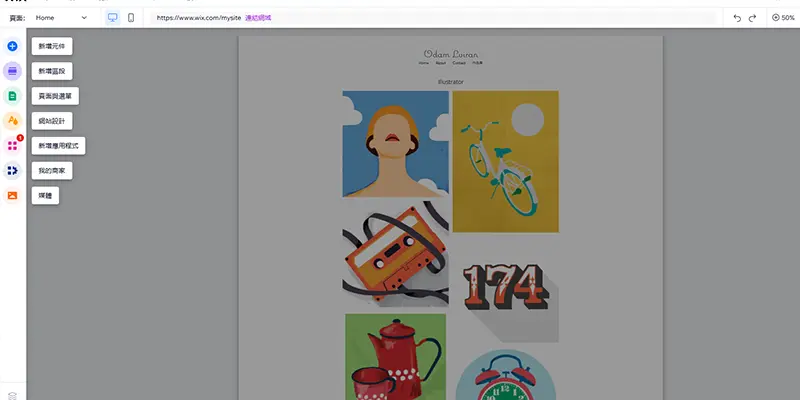Click the 連結網域 connect domain link
Screen dimensions: 800x400
click(258, 18)
